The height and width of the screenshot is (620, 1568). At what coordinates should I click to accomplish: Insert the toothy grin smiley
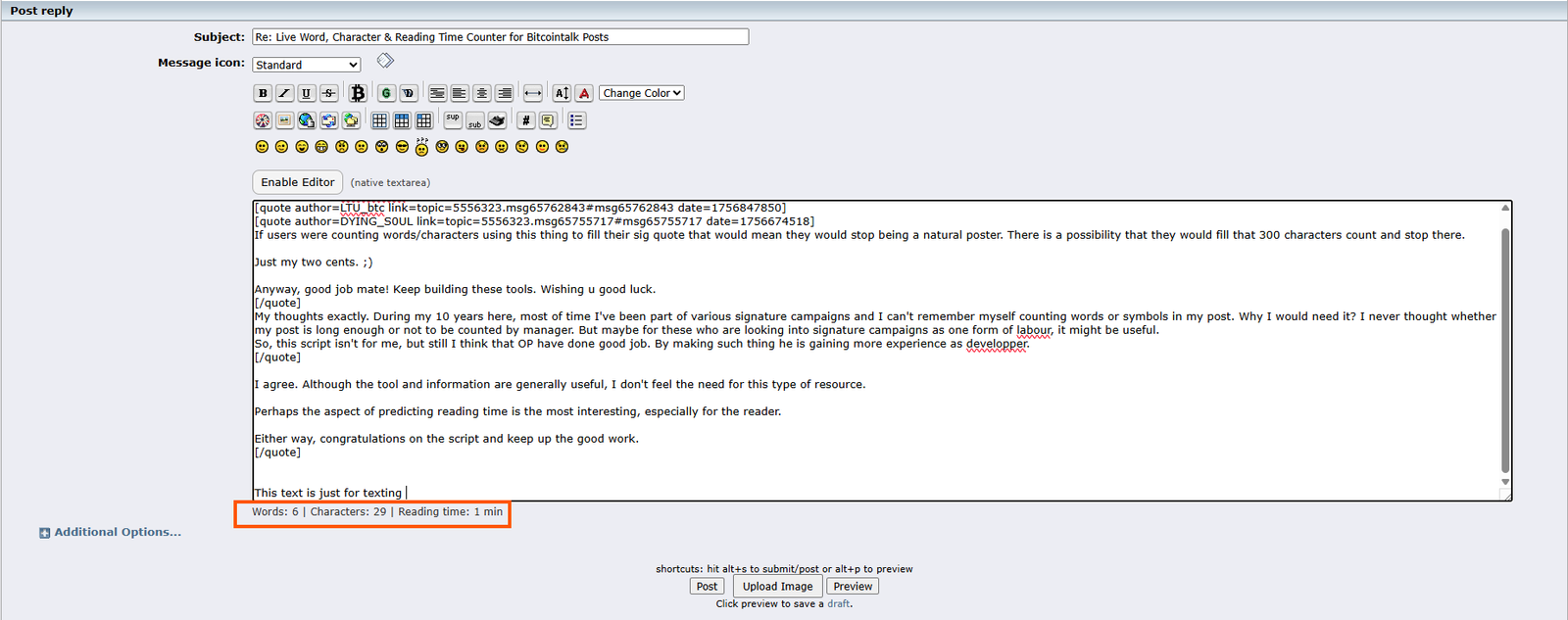321,147
